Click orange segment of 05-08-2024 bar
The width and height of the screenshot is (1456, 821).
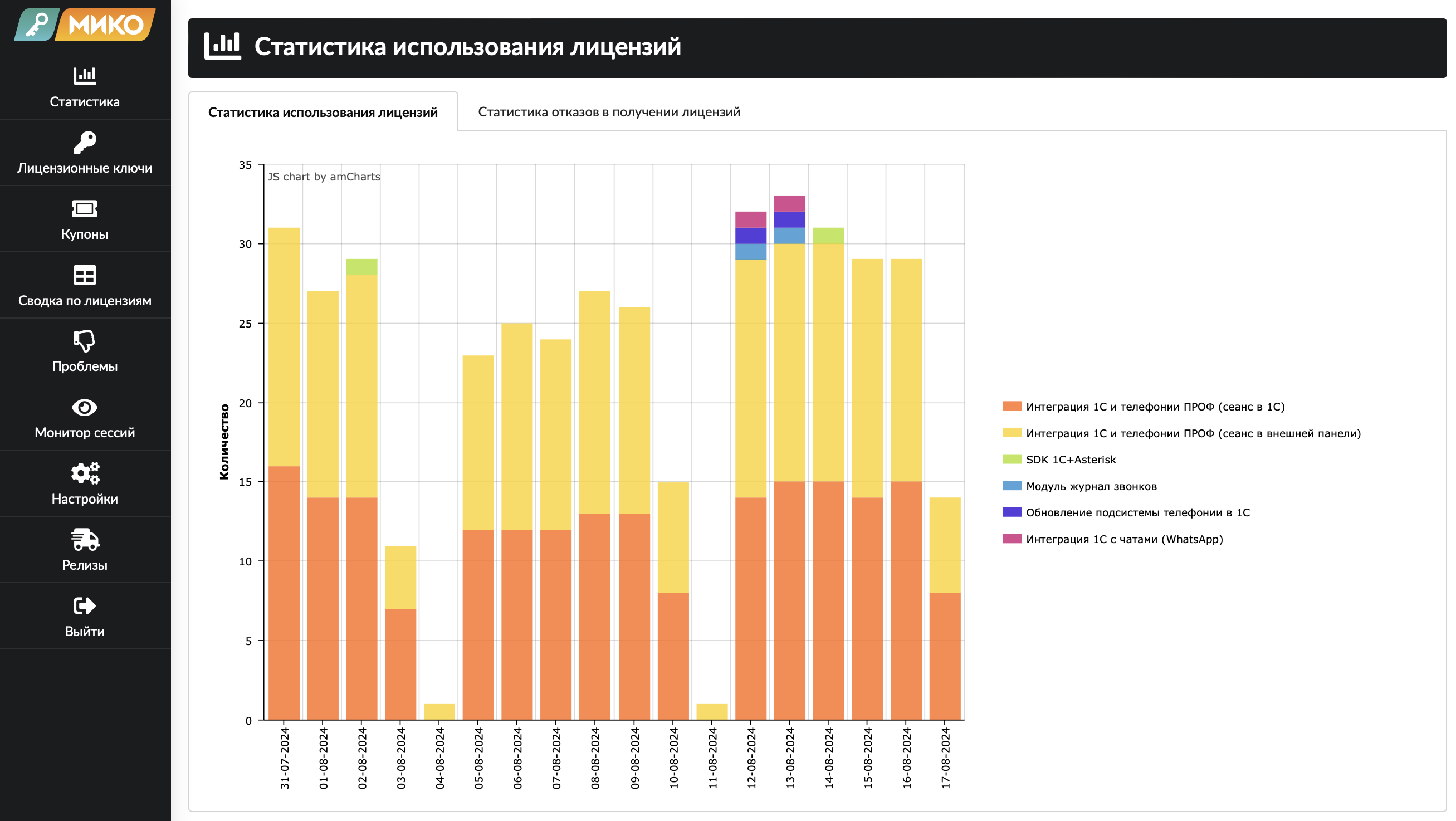click(x=478, y=625)
